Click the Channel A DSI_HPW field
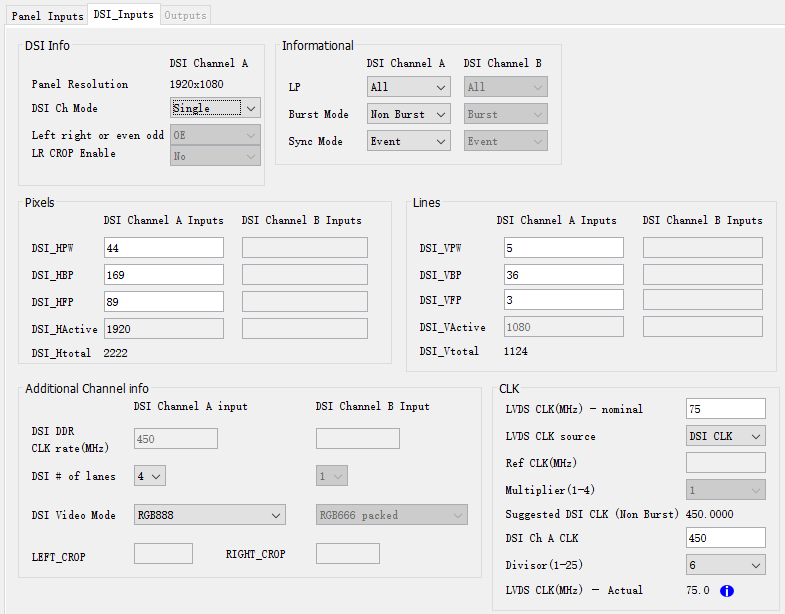785x614 pixels. click(x=164, y=248)
